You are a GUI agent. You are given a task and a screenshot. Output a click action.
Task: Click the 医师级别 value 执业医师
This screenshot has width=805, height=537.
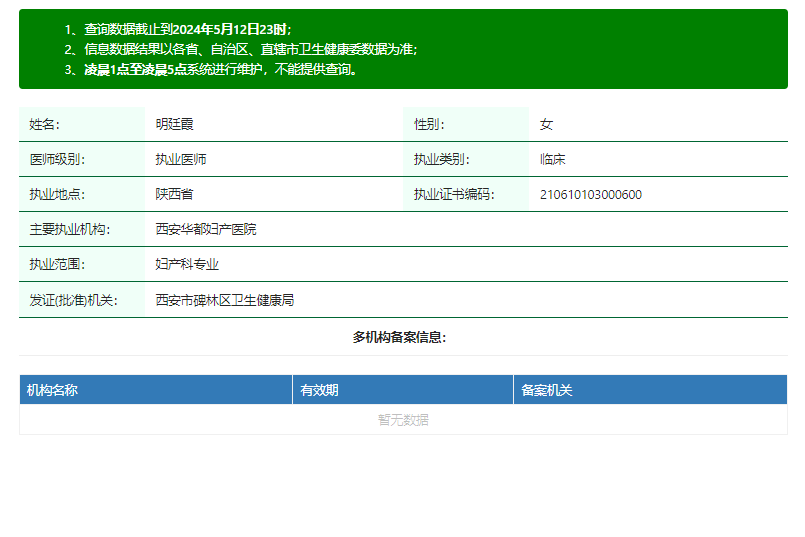[x=181, y=159]
